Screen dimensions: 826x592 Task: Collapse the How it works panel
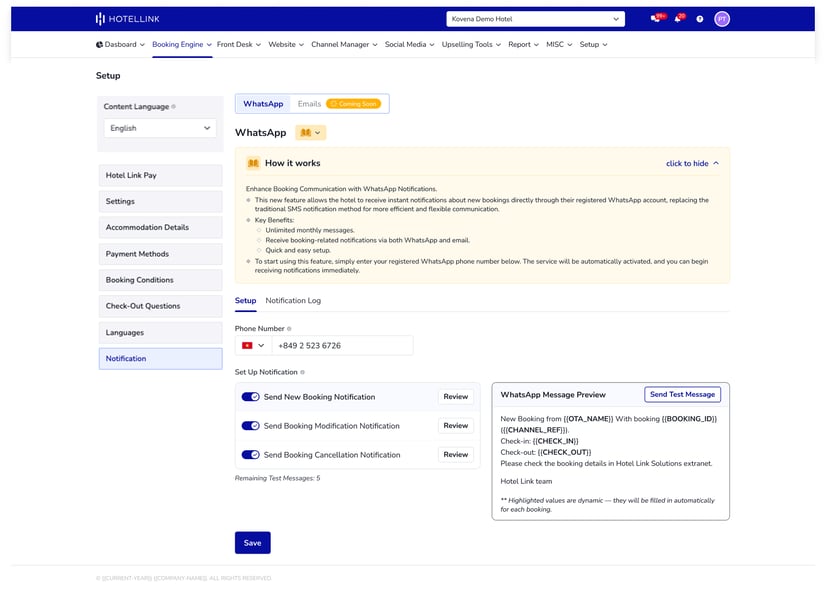click(x=692, y=163)
